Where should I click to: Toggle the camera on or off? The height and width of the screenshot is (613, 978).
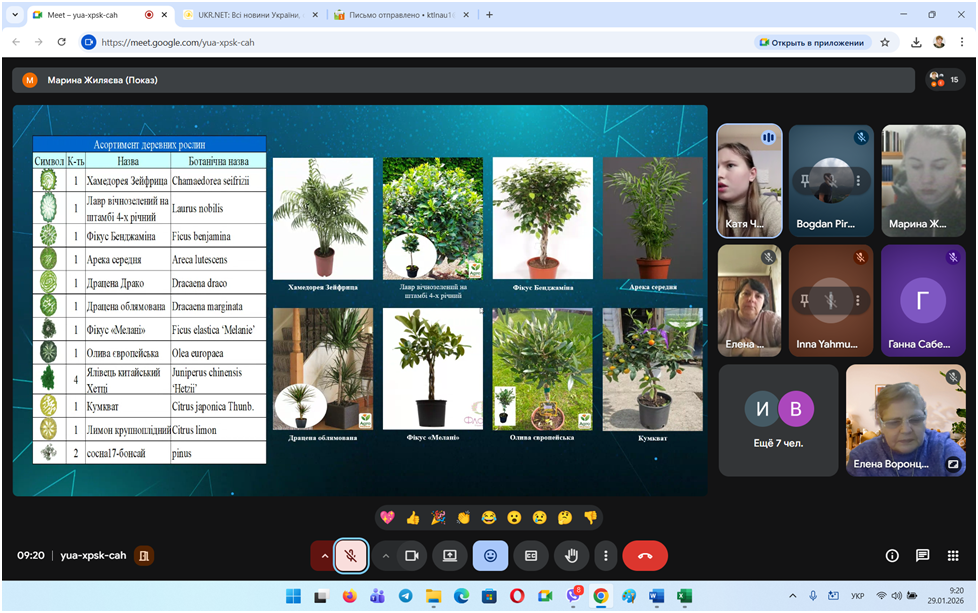(410, 555)
